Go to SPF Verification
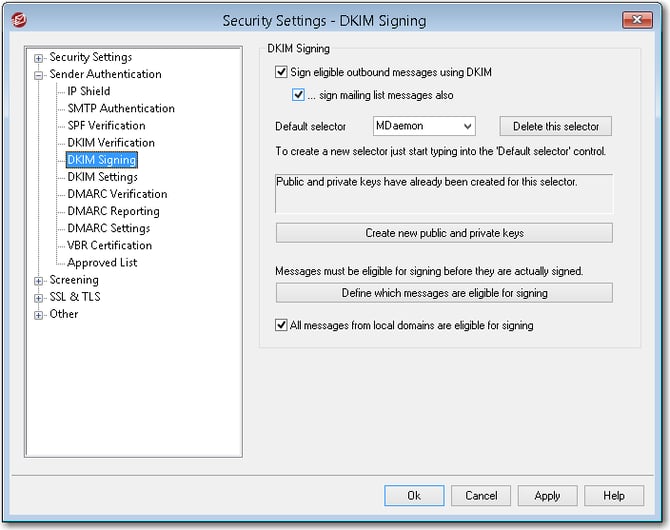Image resolution: width=670 pixels, height=530 pixels. point(106,125)
